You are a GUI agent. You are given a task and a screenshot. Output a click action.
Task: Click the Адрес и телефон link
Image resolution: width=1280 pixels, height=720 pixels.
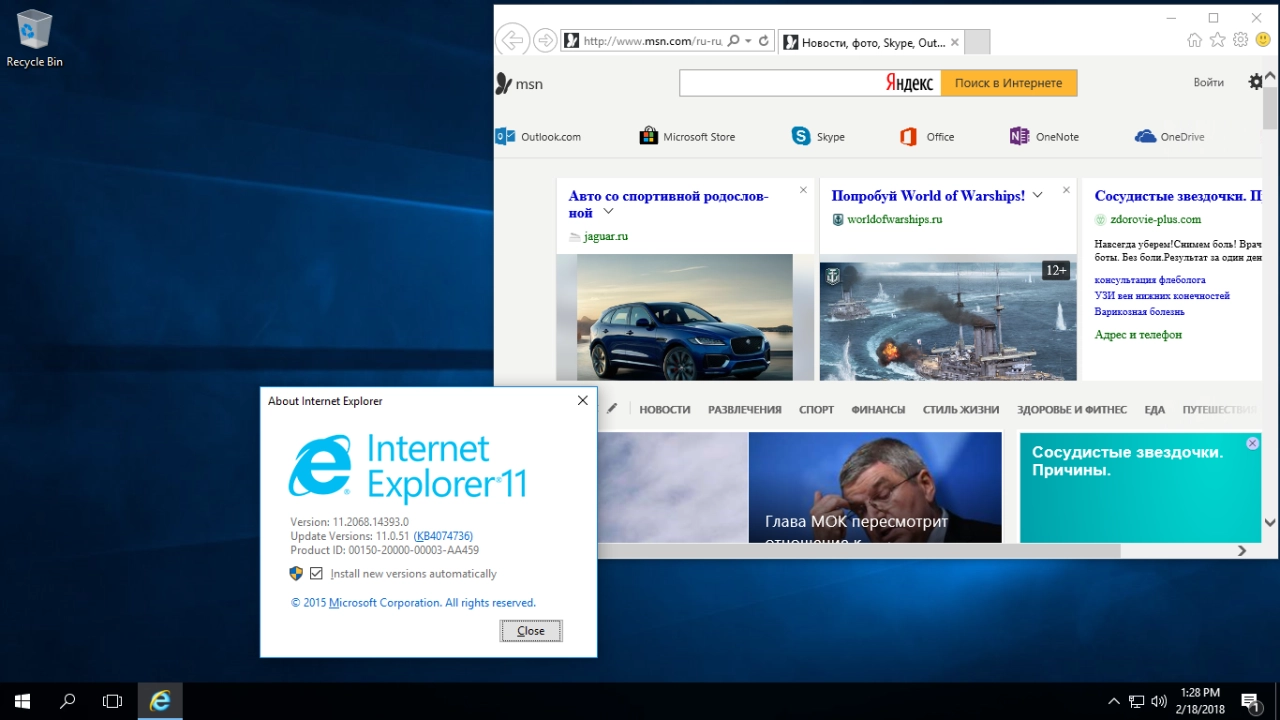tap(1138, 335)
